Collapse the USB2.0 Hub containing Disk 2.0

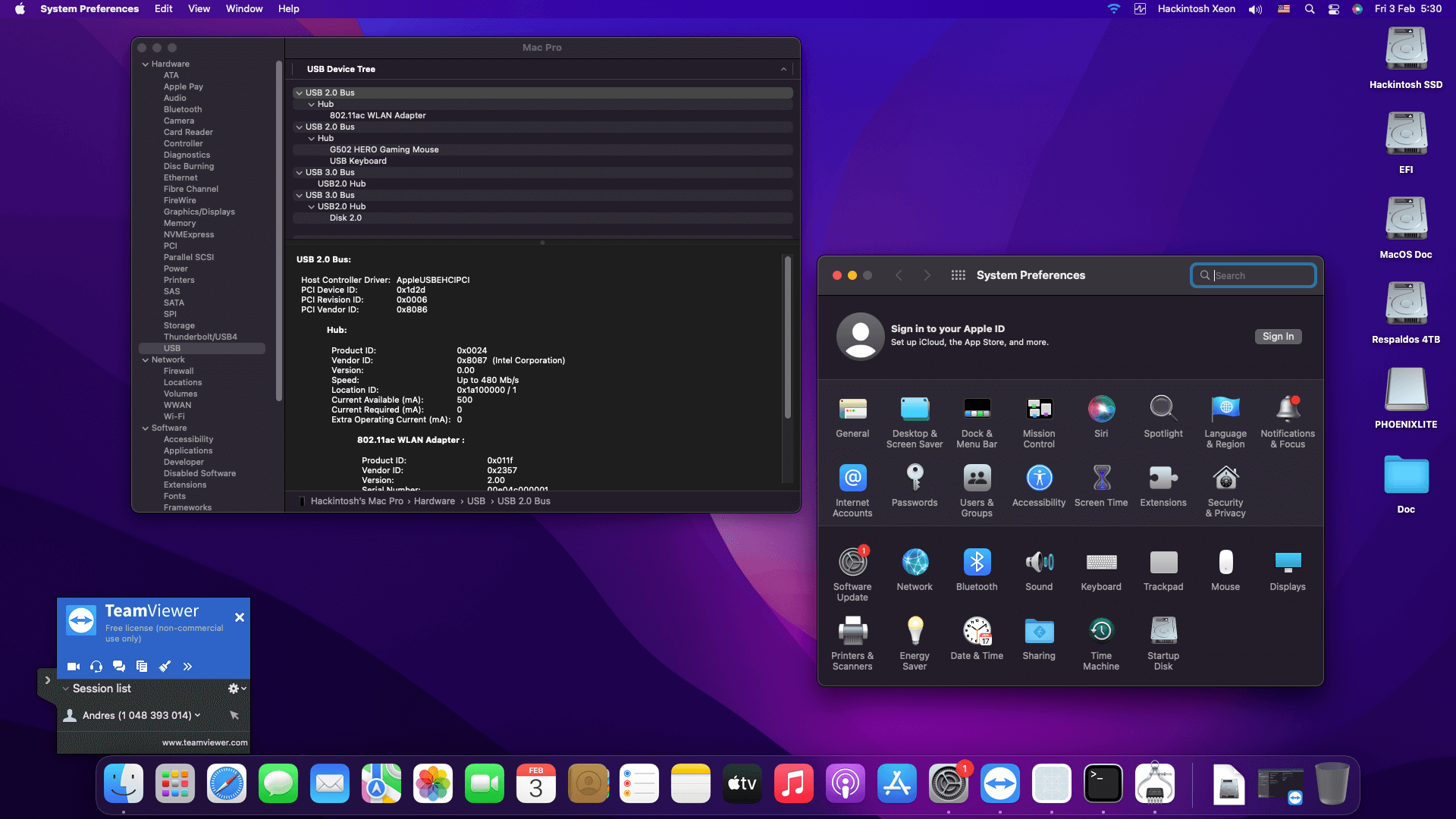click(312, 207)
